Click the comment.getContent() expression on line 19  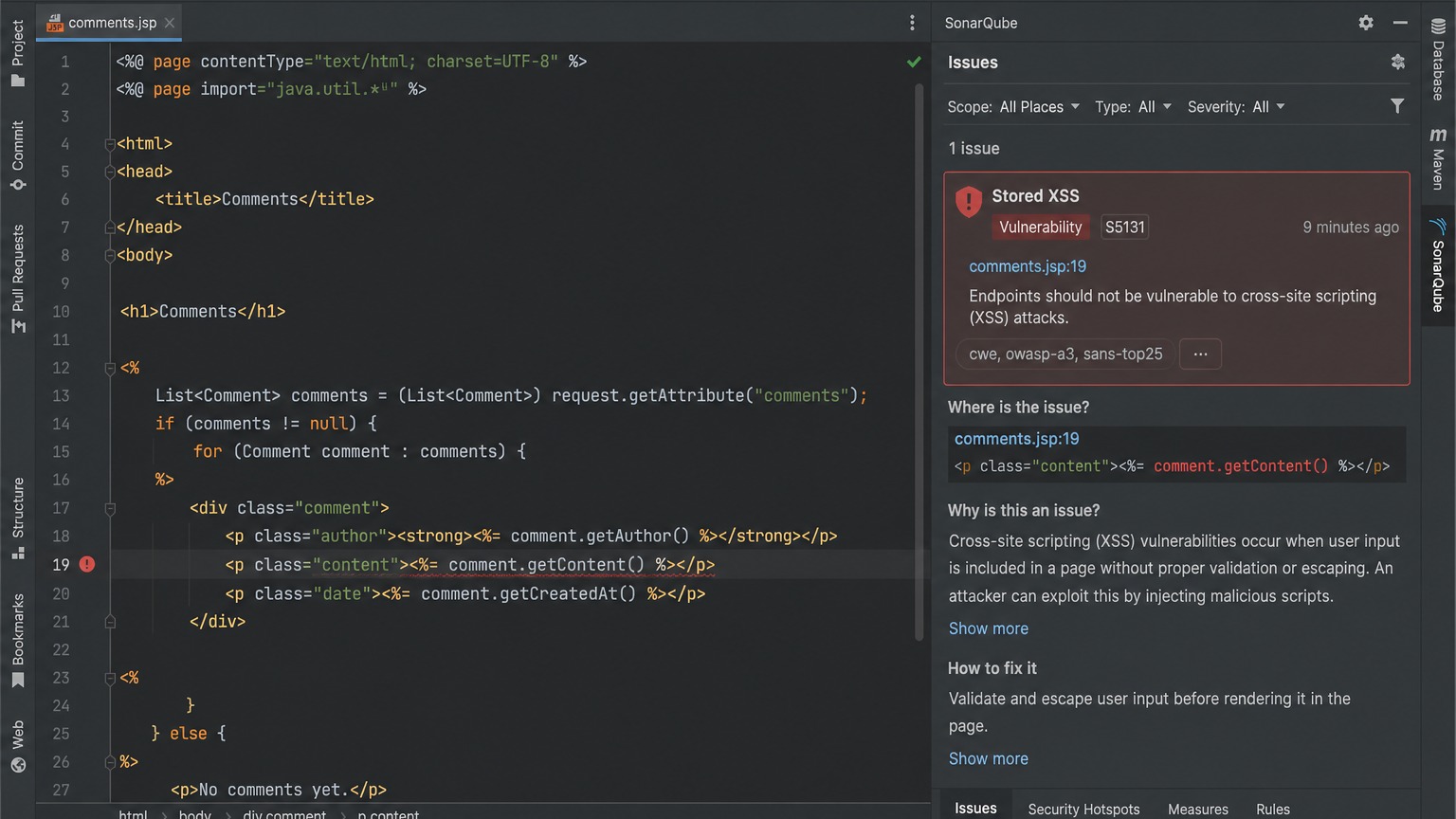546,565
